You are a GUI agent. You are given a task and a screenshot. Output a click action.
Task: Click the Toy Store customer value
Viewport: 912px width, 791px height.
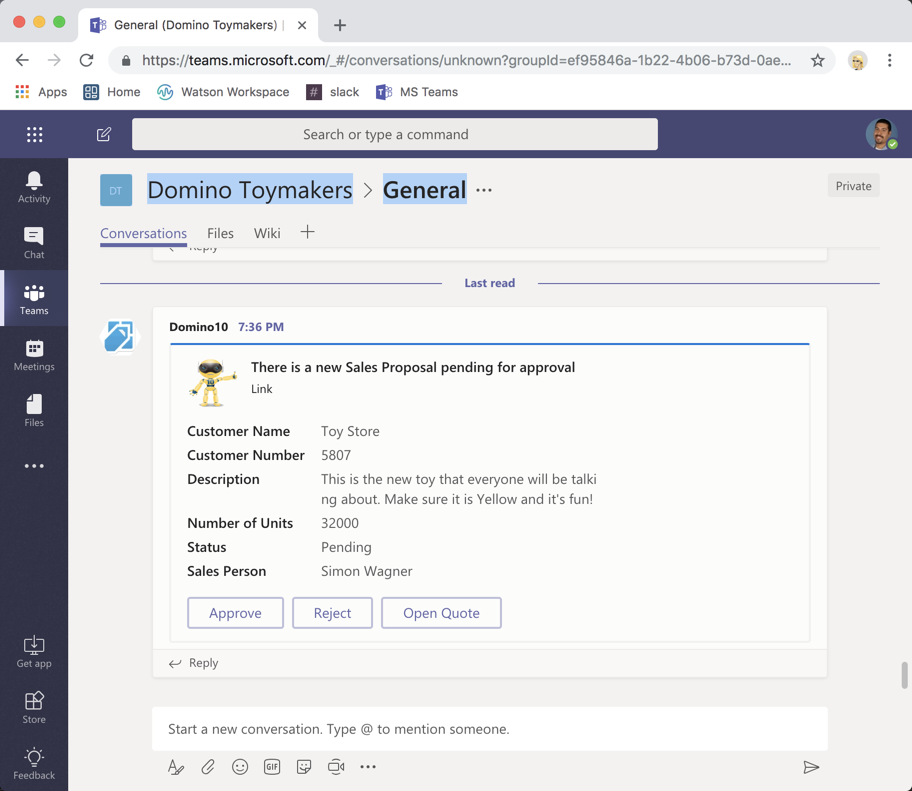(350, 431)
